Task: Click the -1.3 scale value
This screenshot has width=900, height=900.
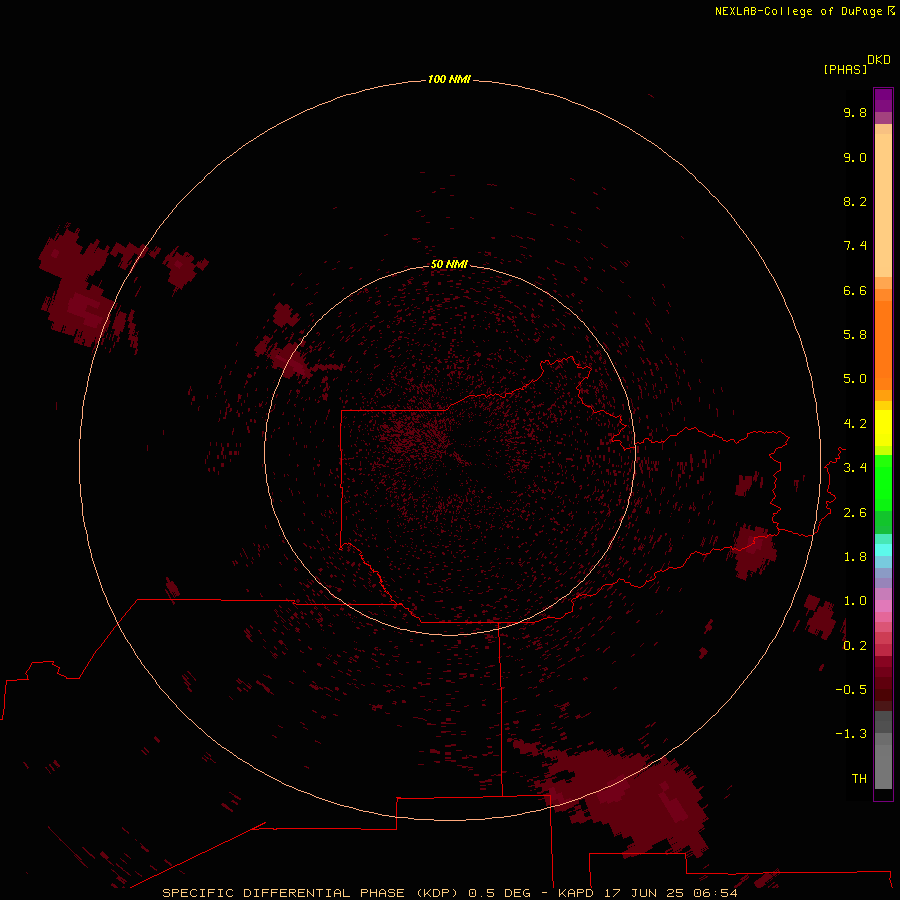Action: 851,734
